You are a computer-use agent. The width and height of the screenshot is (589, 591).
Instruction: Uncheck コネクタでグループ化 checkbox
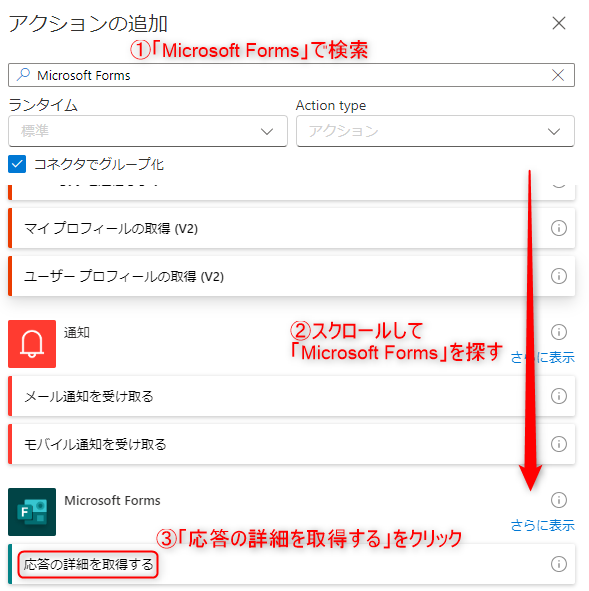pos(17,164)
